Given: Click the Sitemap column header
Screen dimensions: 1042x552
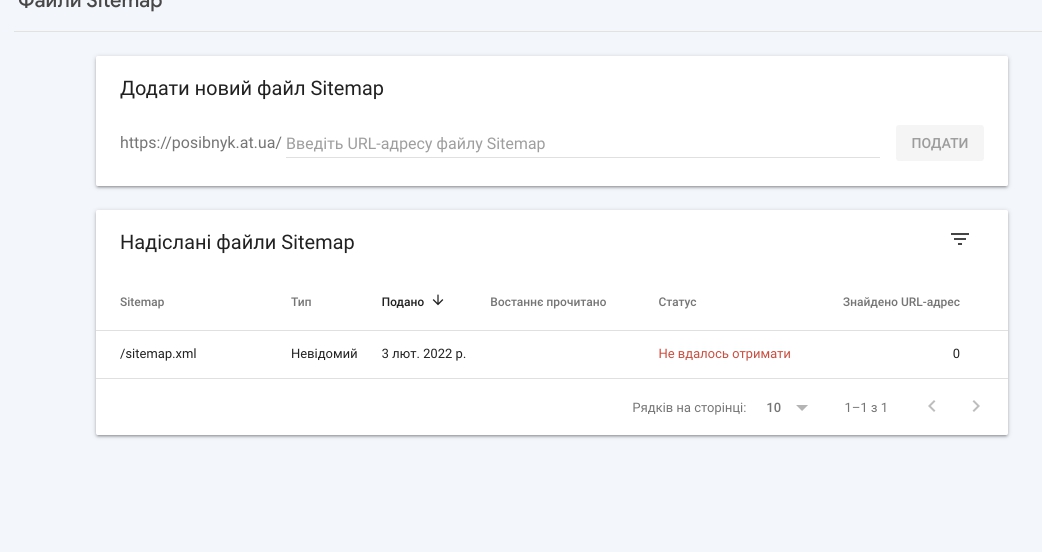Looking at the screenshot, I should click(x=142, y=302).
